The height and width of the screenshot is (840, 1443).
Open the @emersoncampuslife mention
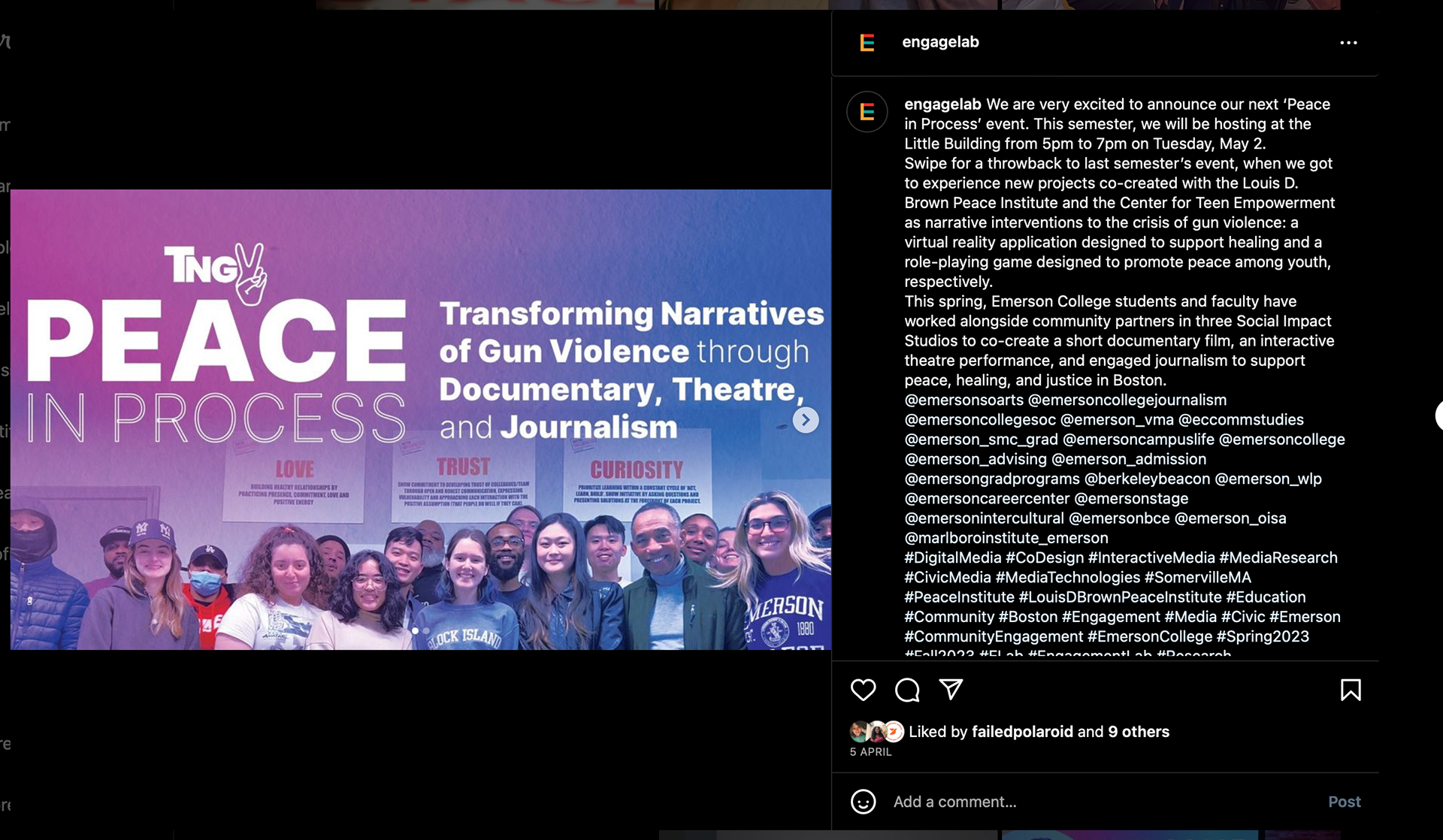pyautogui.click(x=1139, y=440)
